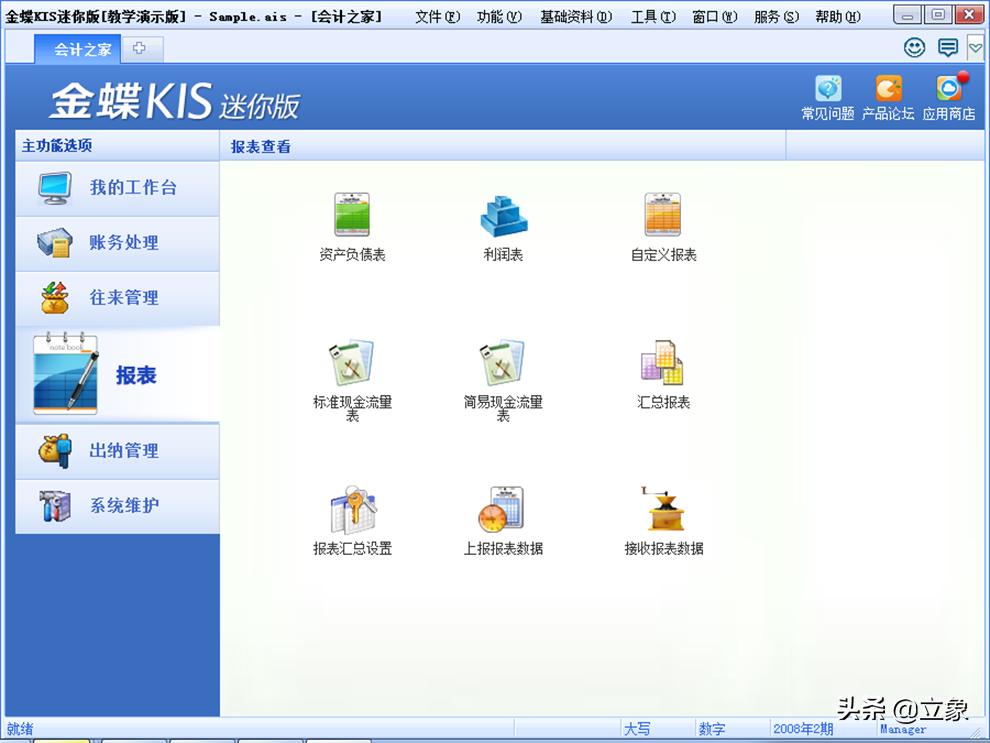Expand the chevron dropdown near the smiley icon
The width and height of the screenshot is (990, 743).
pyautogui.click(x=975, y=47)
